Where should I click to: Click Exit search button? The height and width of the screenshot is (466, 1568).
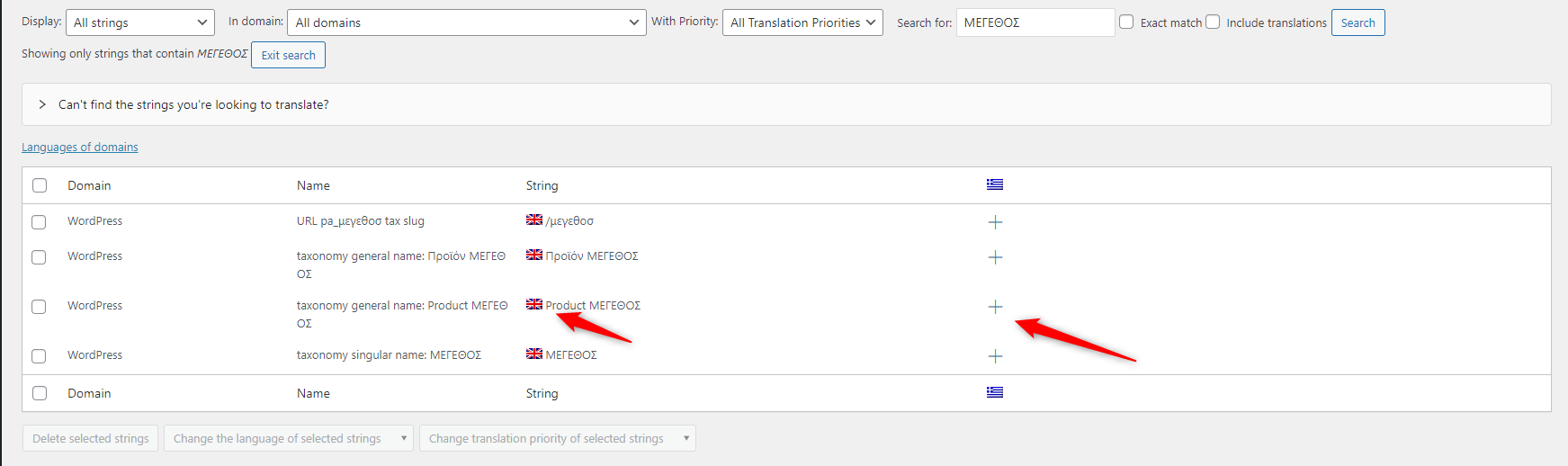click(288, 55)
